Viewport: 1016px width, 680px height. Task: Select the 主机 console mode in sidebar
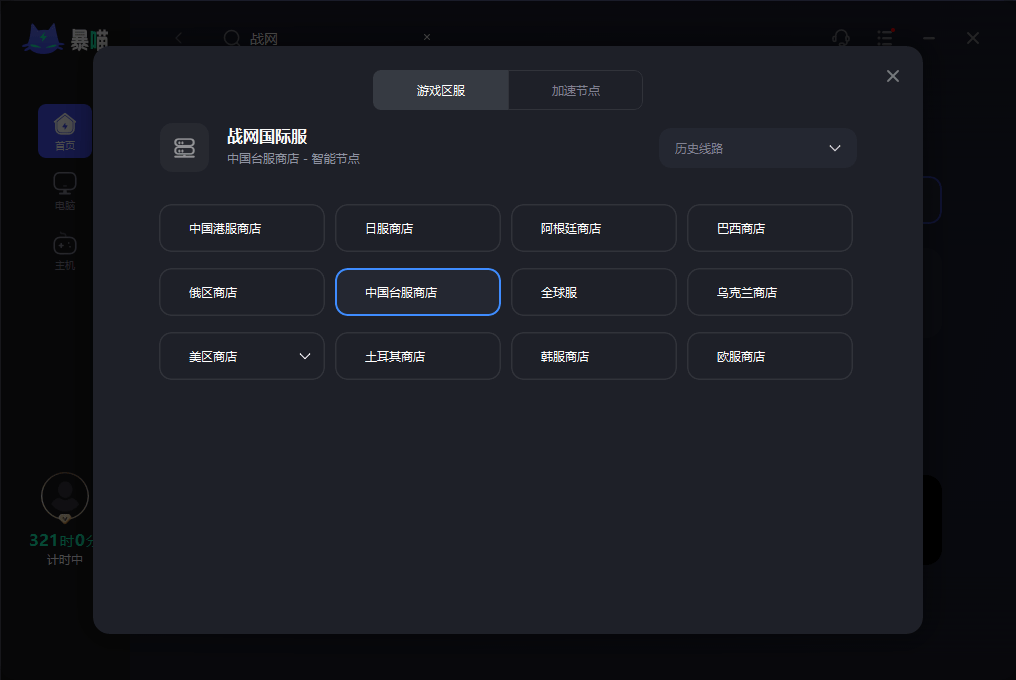[x=64, y=248]
